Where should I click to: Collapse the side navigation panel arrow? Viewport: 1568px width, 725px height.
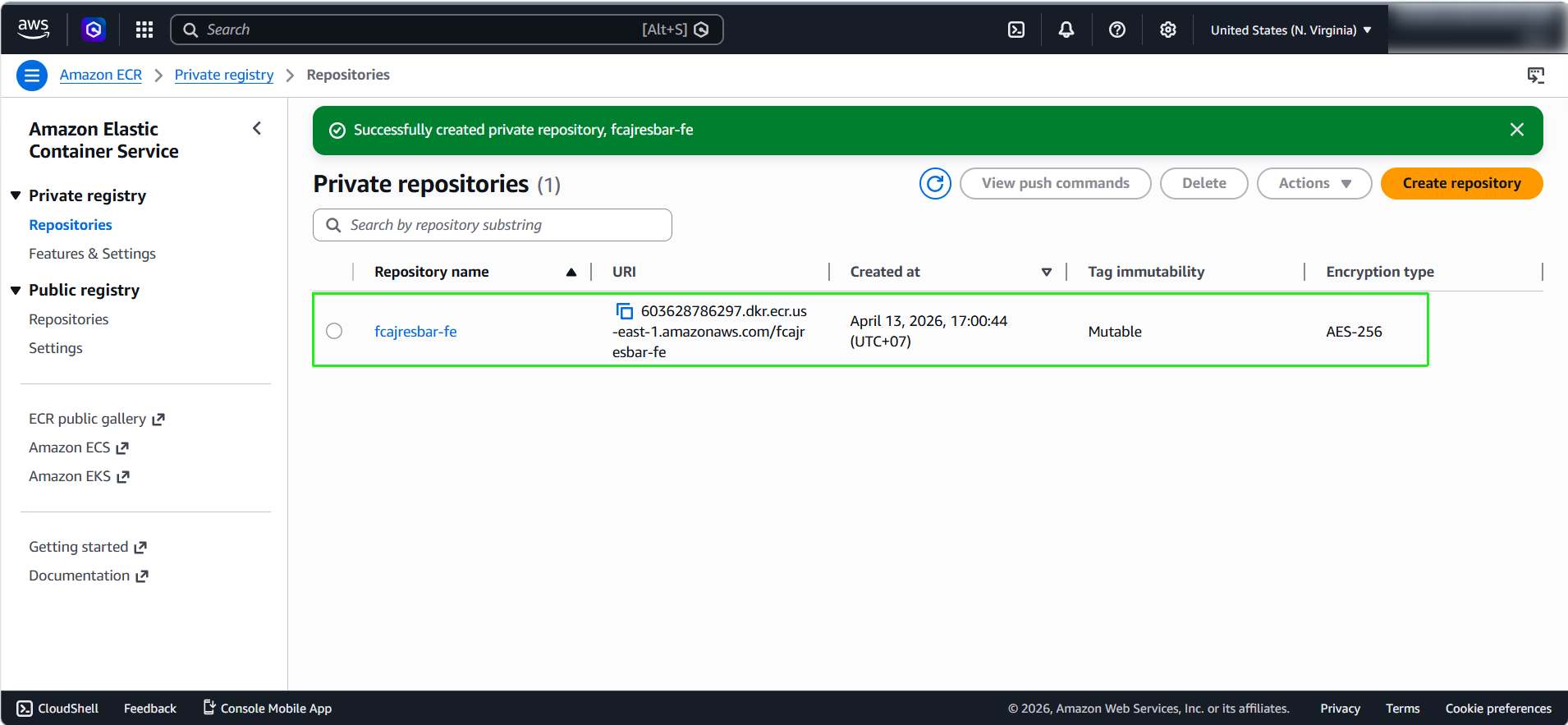click(257, 128)
